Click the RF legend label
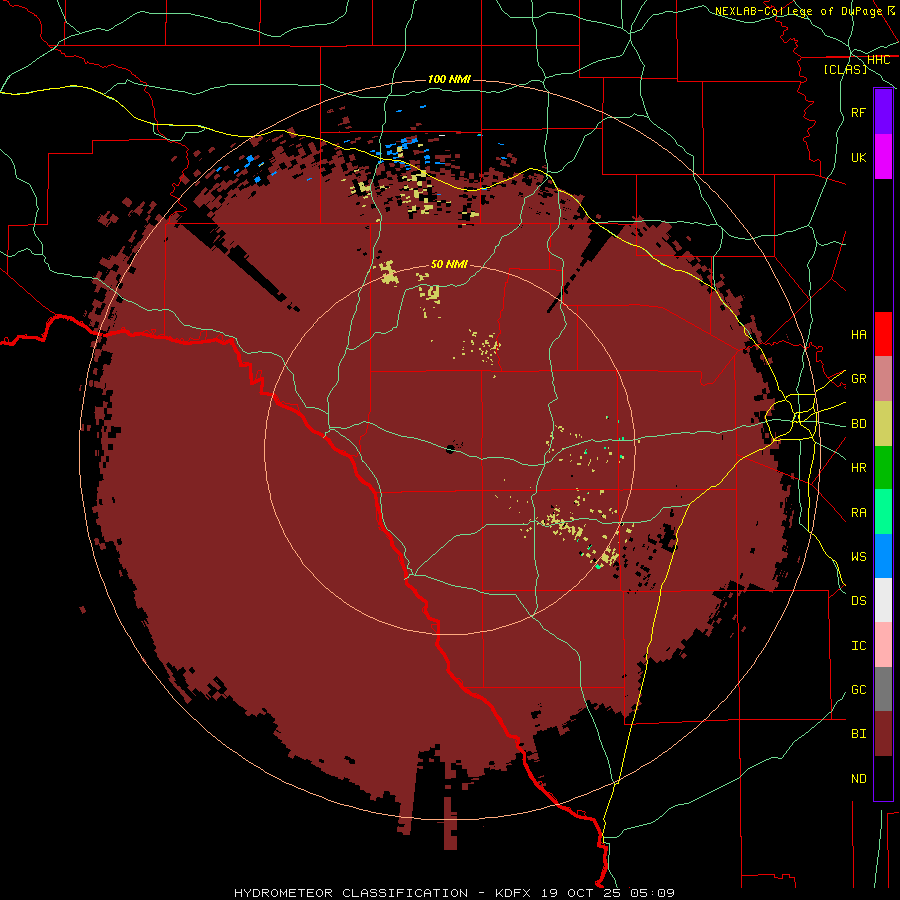 pyautogui.click(x=858, y=112)
